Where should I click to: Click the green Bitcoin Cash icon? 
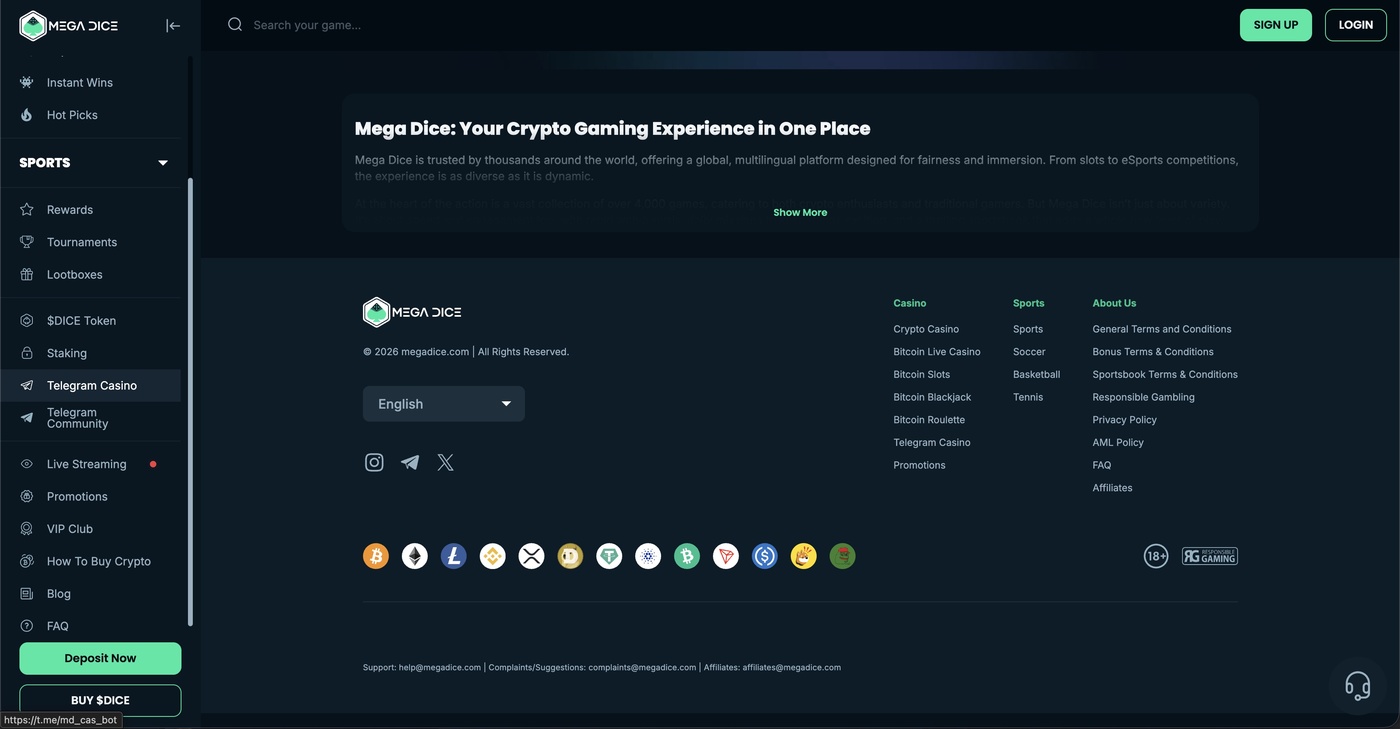[687, 556]
